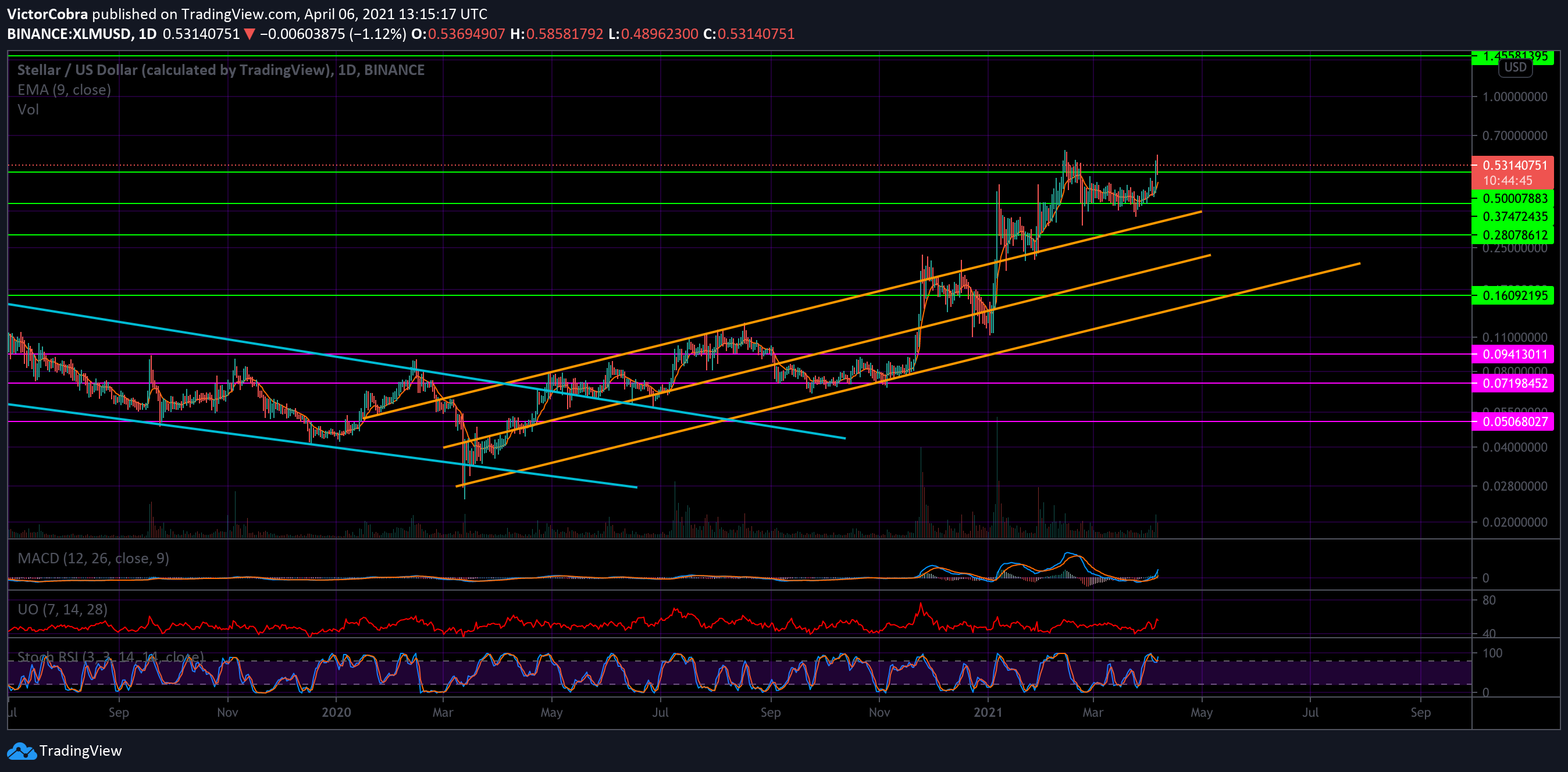Click the BINANCE:XLMUSD, 1D symbol header text
Viewport: 1568px width, 772px height.
click(x=81, y=34)
